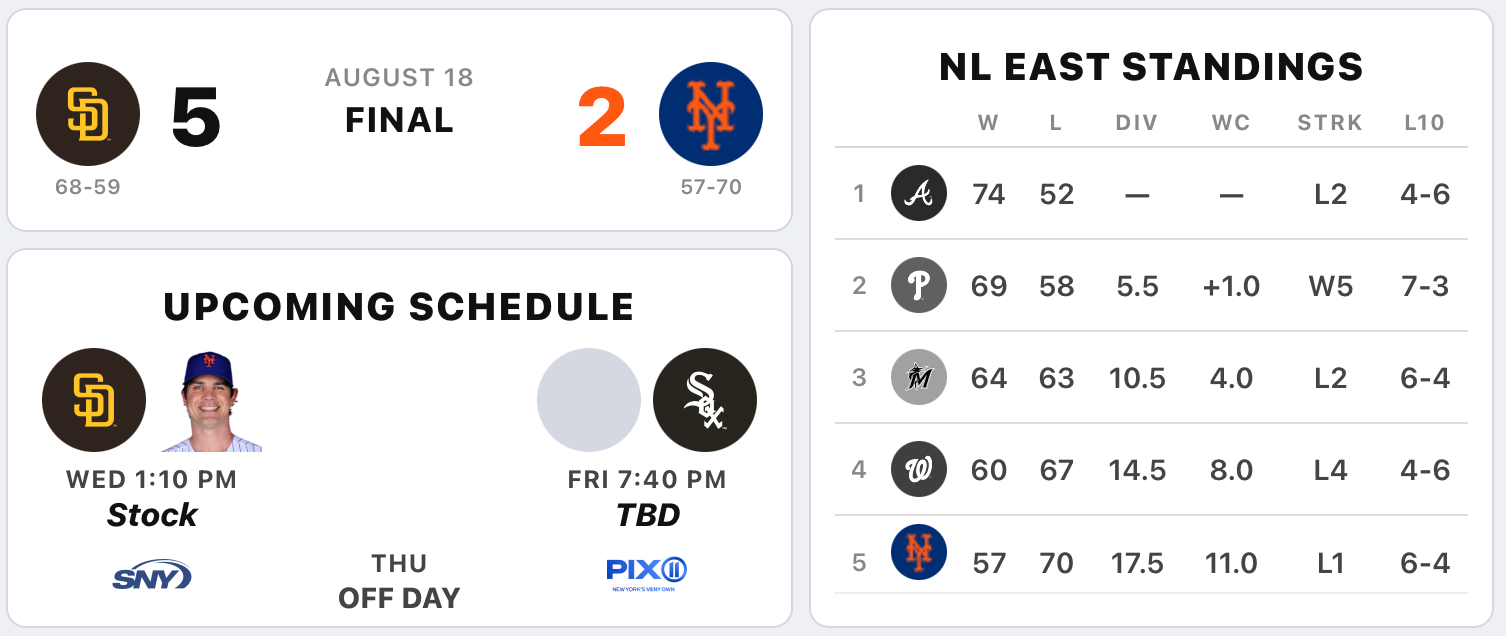Click the NL EAST STANDINGS title

coord(1151,67)
